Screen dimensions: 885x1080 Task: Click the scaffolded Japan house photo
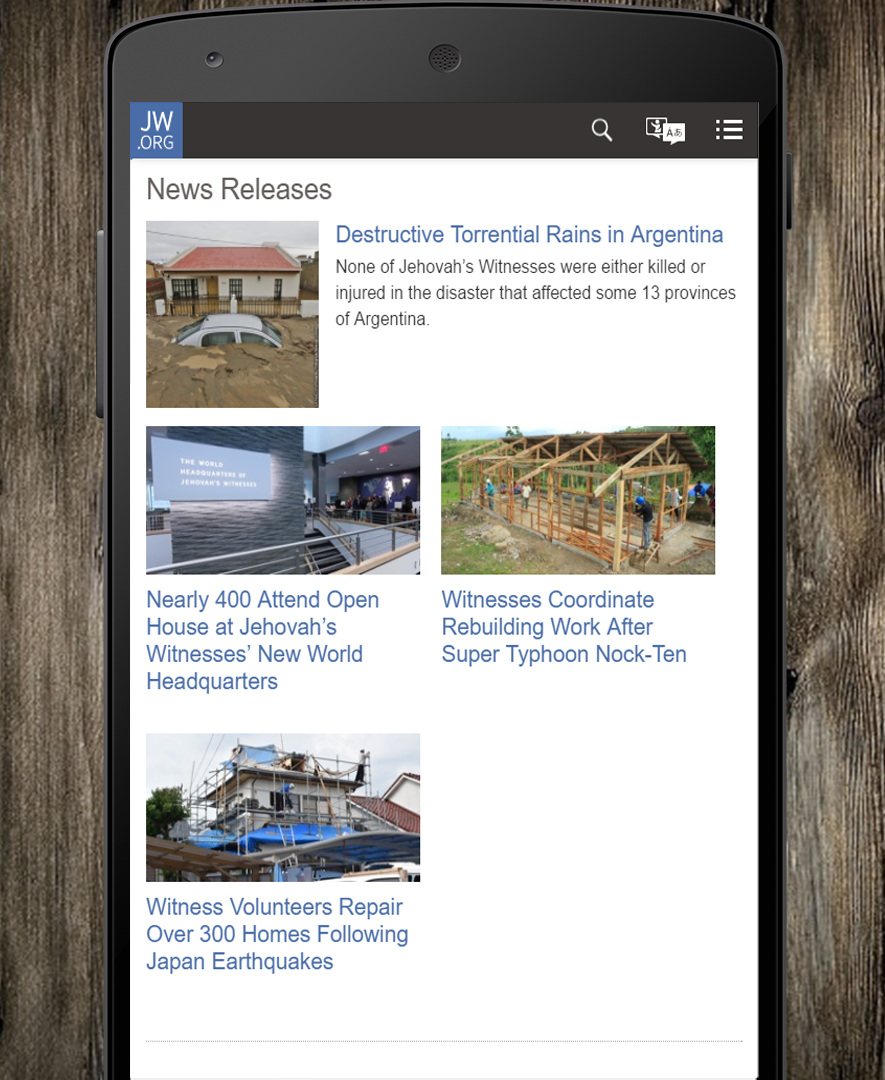283,807
